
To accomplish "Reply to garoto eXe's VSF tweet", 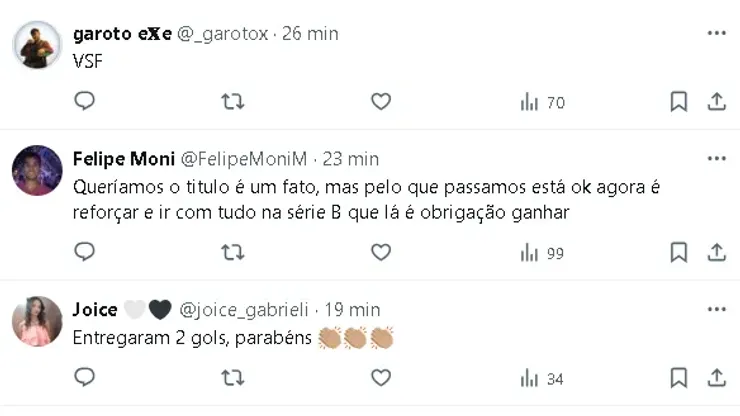I will coord(86,101).
